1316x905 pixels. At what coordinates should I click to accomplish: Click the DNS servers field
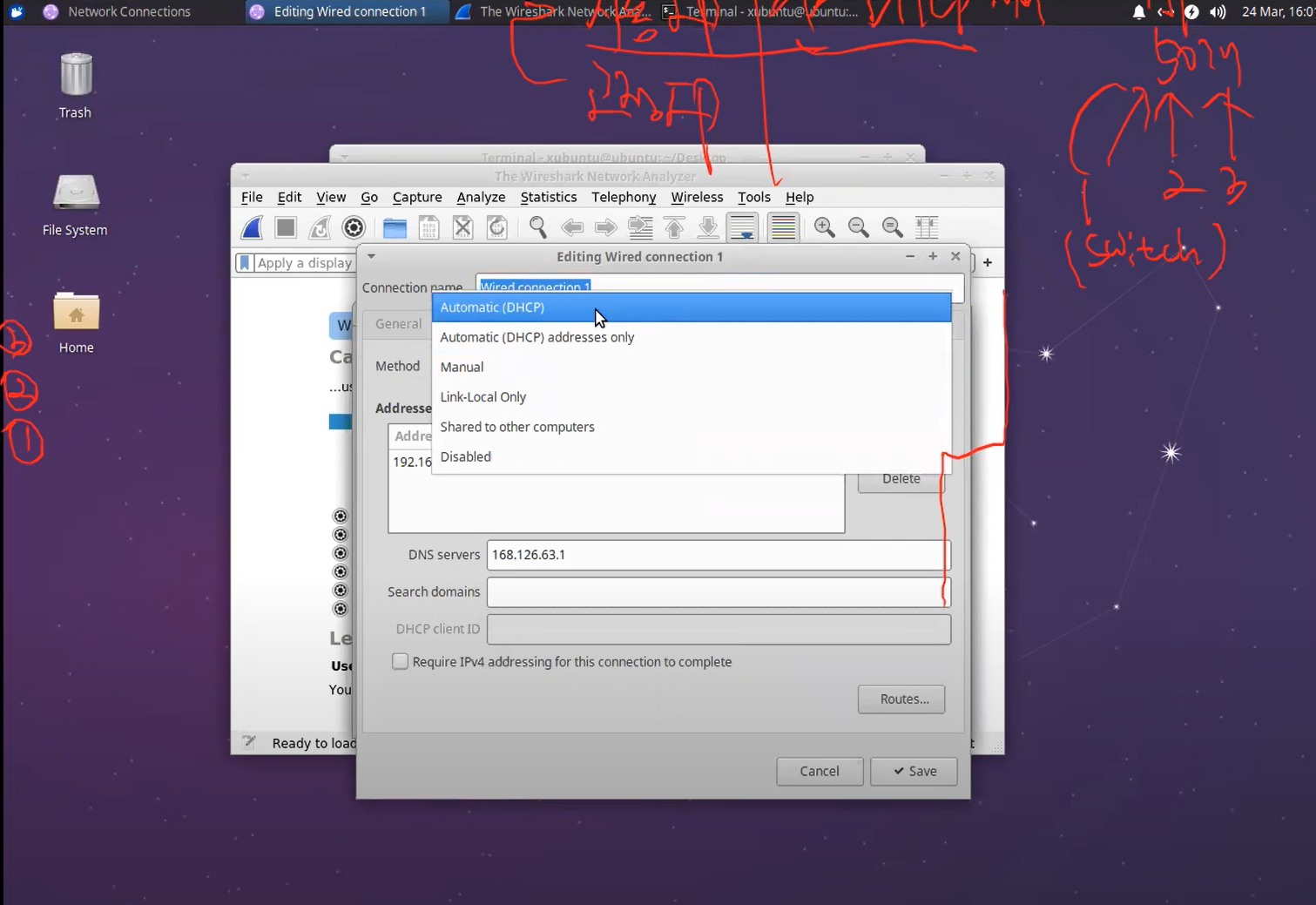click(x=719, y=555)
